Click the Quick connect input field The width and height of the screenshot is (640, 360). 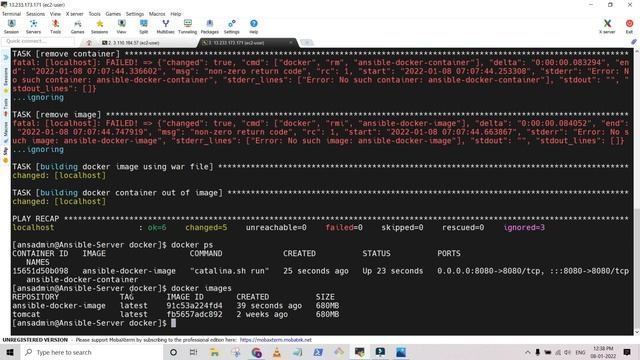(x=38, y=41)
